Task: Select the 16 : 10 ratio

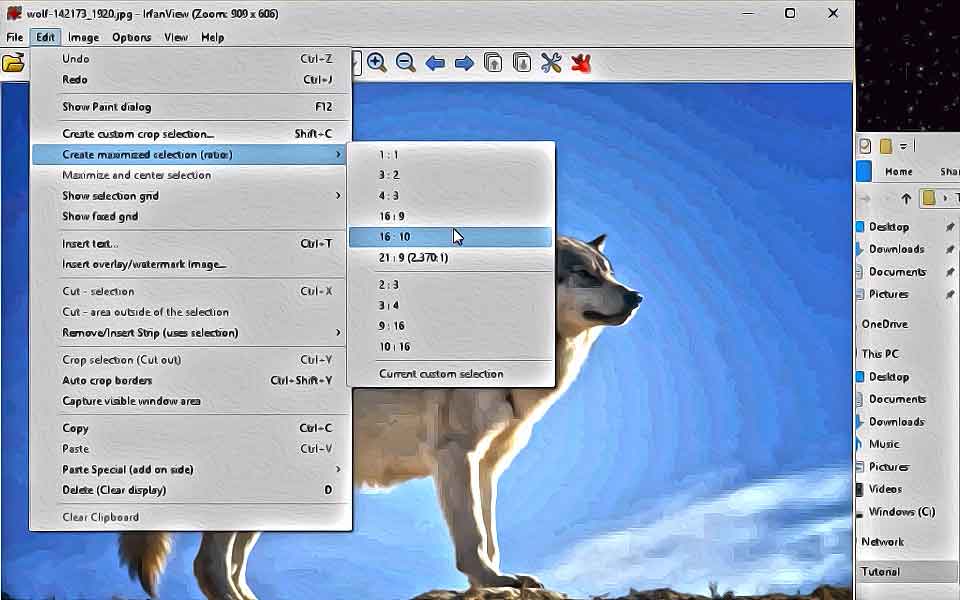Action: (450, 237)
